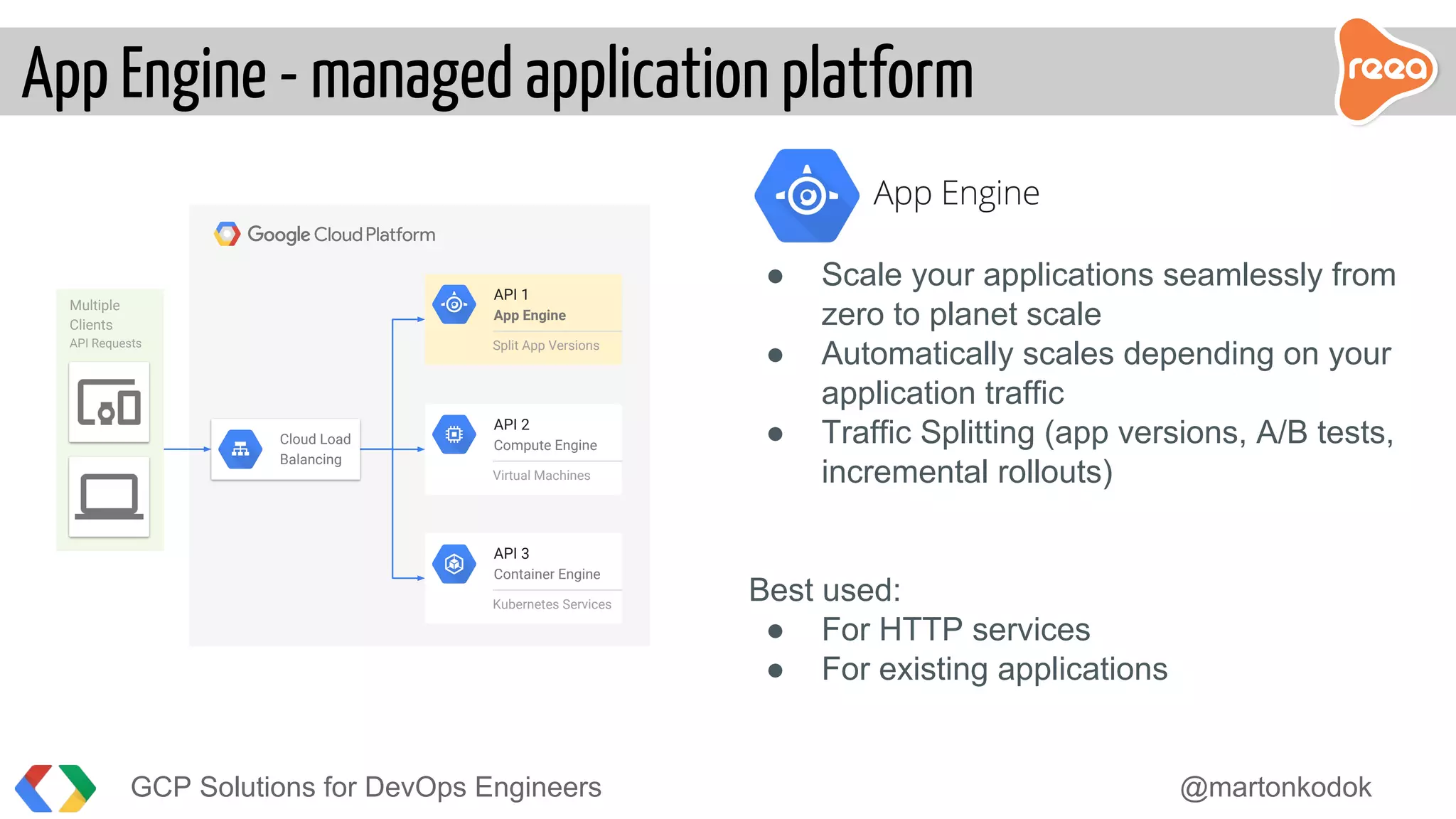Click the GCP Solutions for DevOps Engineers footer
The height and width of the screenshot is (819, 1456).
365,788
